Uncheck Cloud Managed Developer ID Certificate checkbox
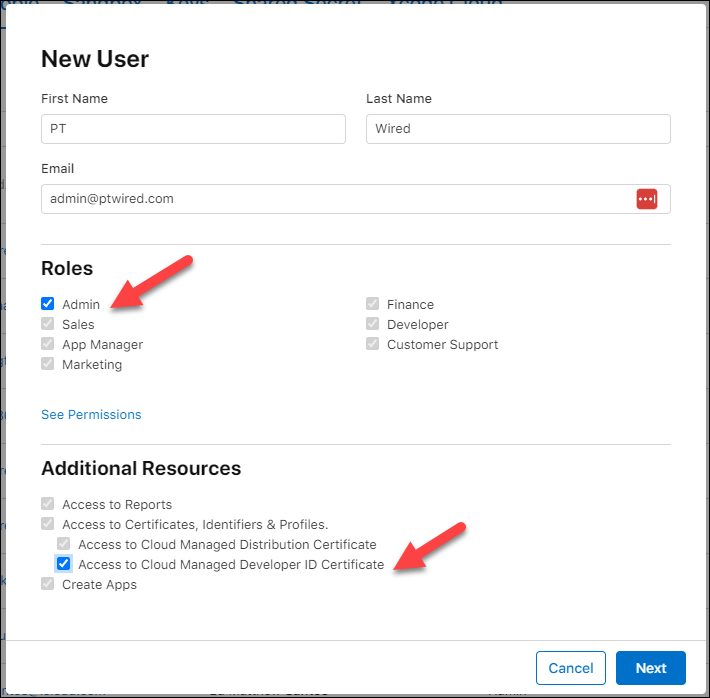The height and width of the screenshot is (698, 710). [x=63, y=563]
